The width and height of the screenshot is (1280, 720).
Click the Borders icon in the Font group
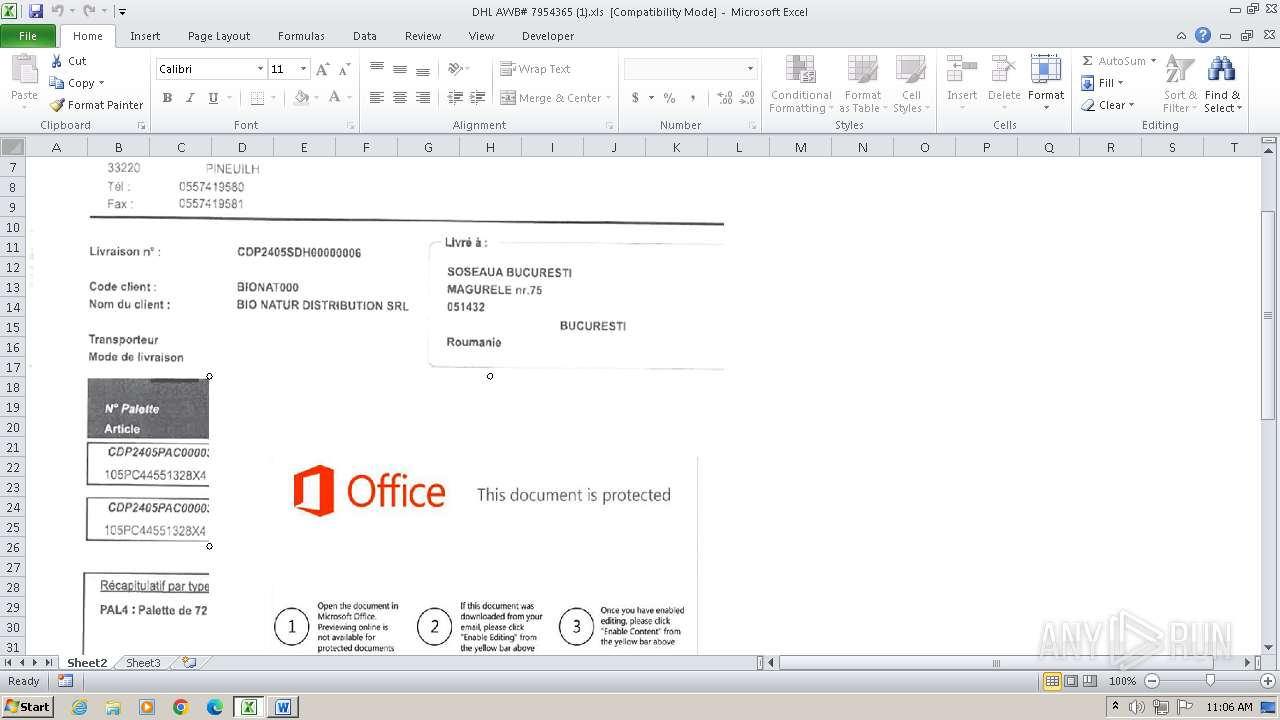coord(257,98)
